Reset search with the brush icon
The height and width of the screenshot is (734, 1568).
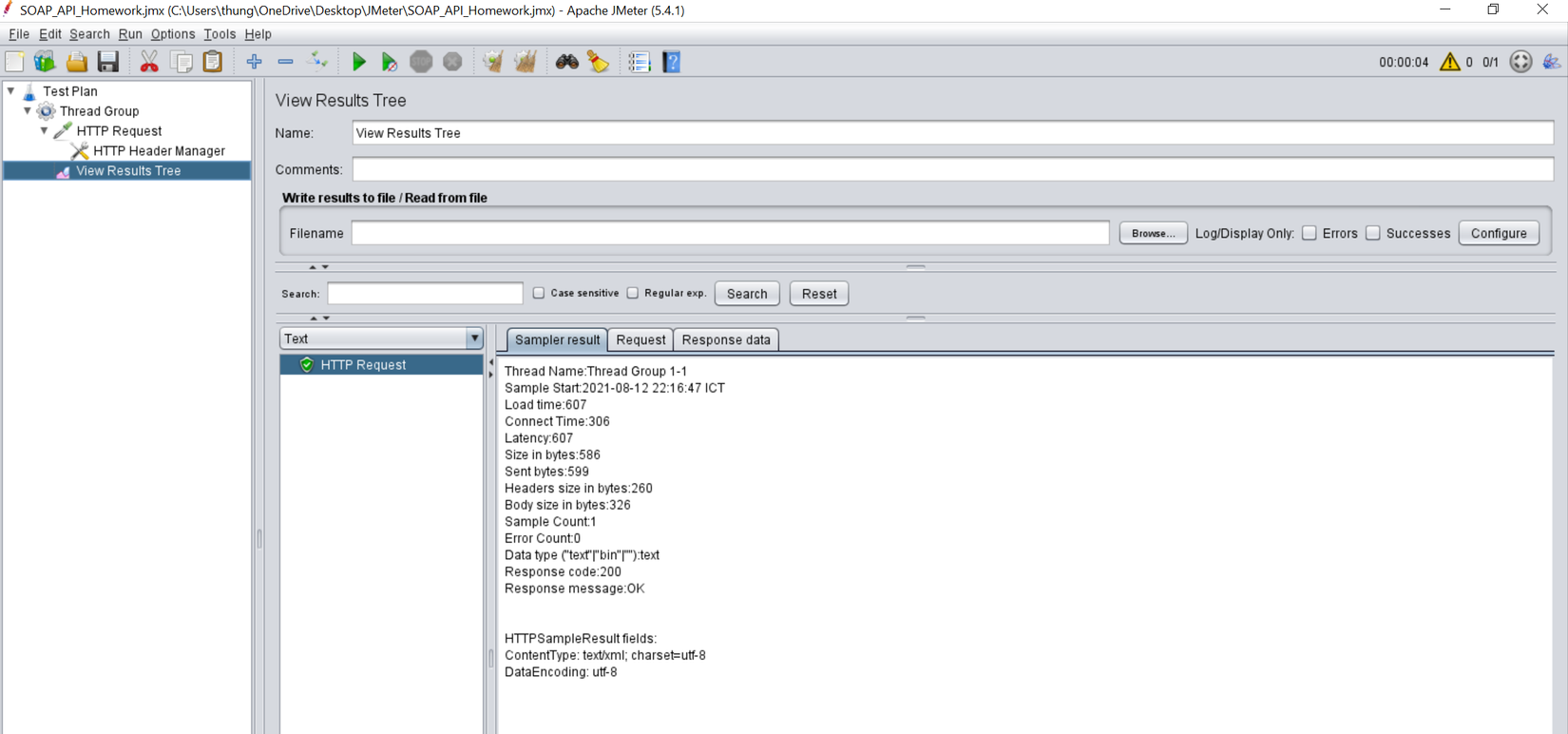[x=599, y=62]
